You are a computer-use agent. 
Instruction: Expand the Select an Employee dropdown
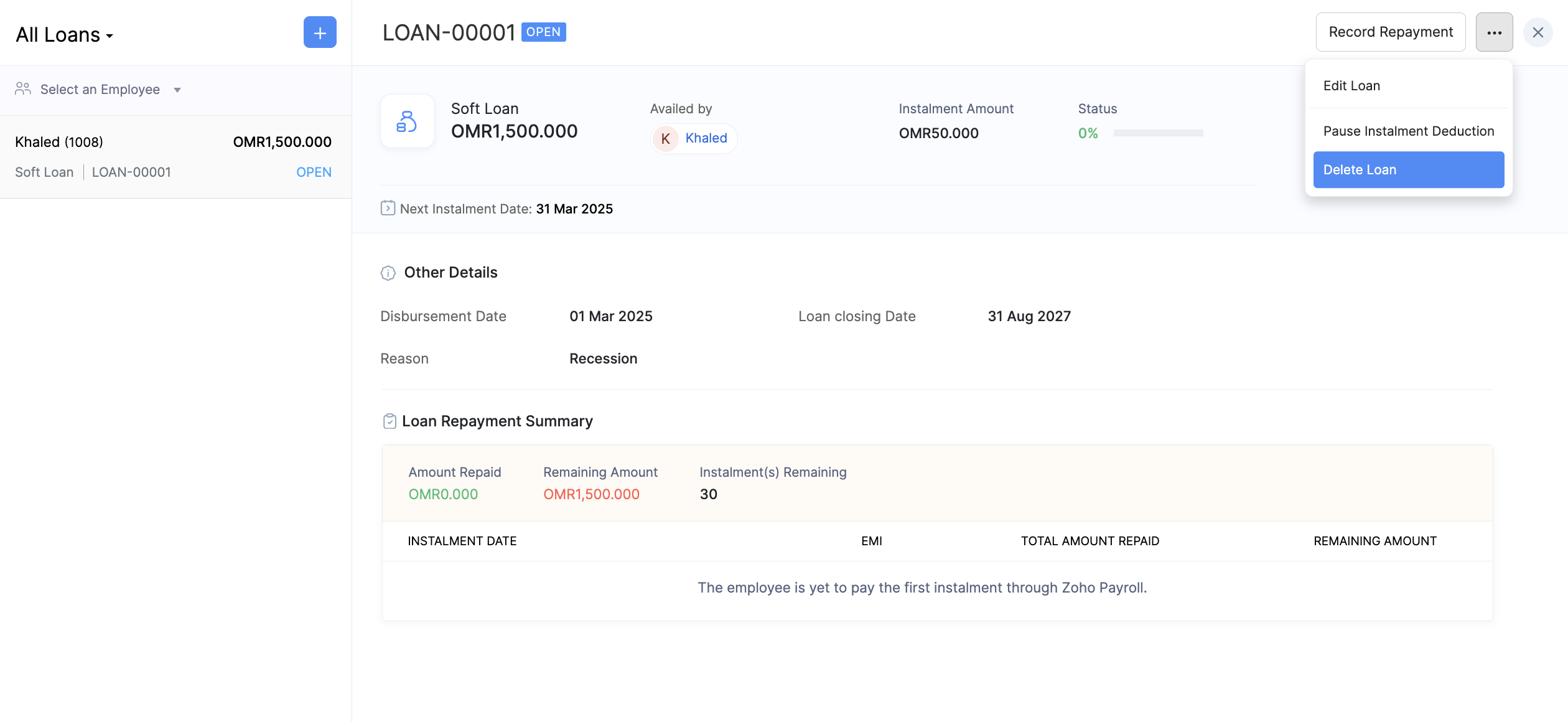pos(100,90)
